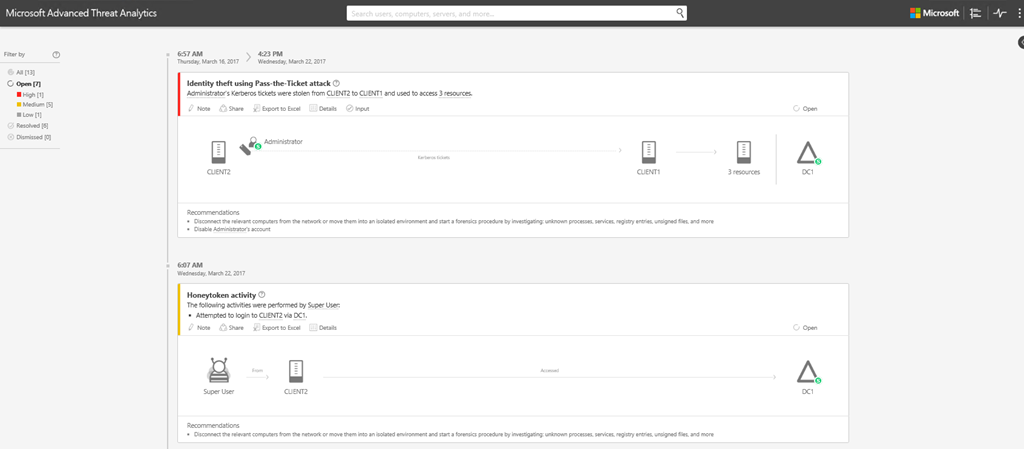
Task: Open Details of Honeytoken activity alert
Action: (x=323, y=328)
